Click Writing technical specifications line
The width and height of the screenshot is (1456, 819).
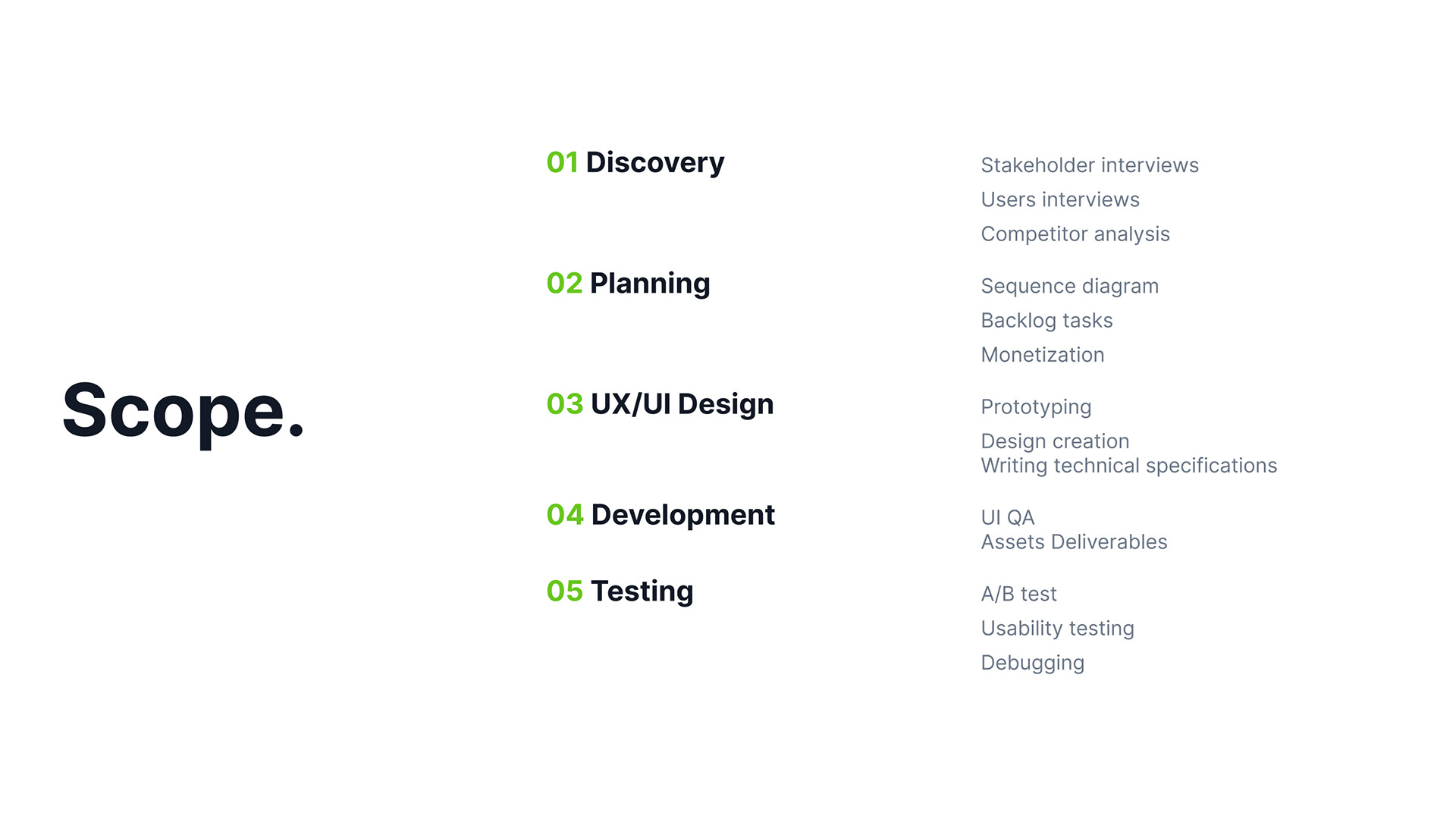coord(1128,466)
